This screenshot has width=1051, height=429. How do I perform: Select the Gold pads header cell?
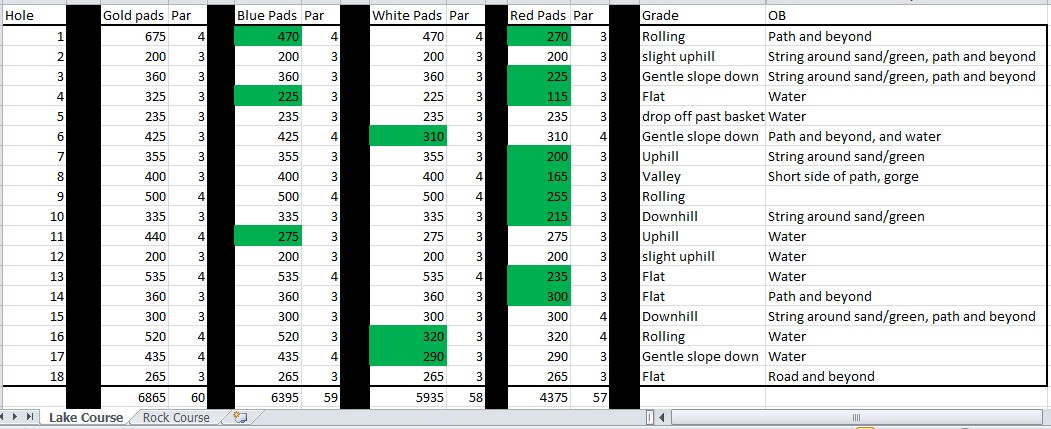pyautogui.click(x=134, y=16)
